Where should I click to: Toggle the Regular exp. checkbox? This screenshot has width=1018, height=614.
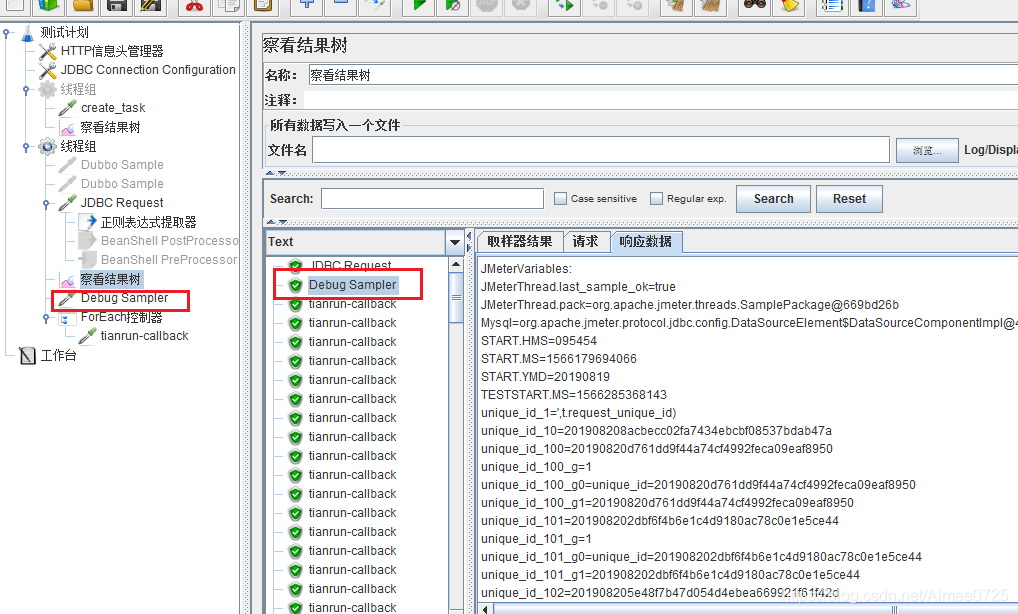click(x=656, y=199)
